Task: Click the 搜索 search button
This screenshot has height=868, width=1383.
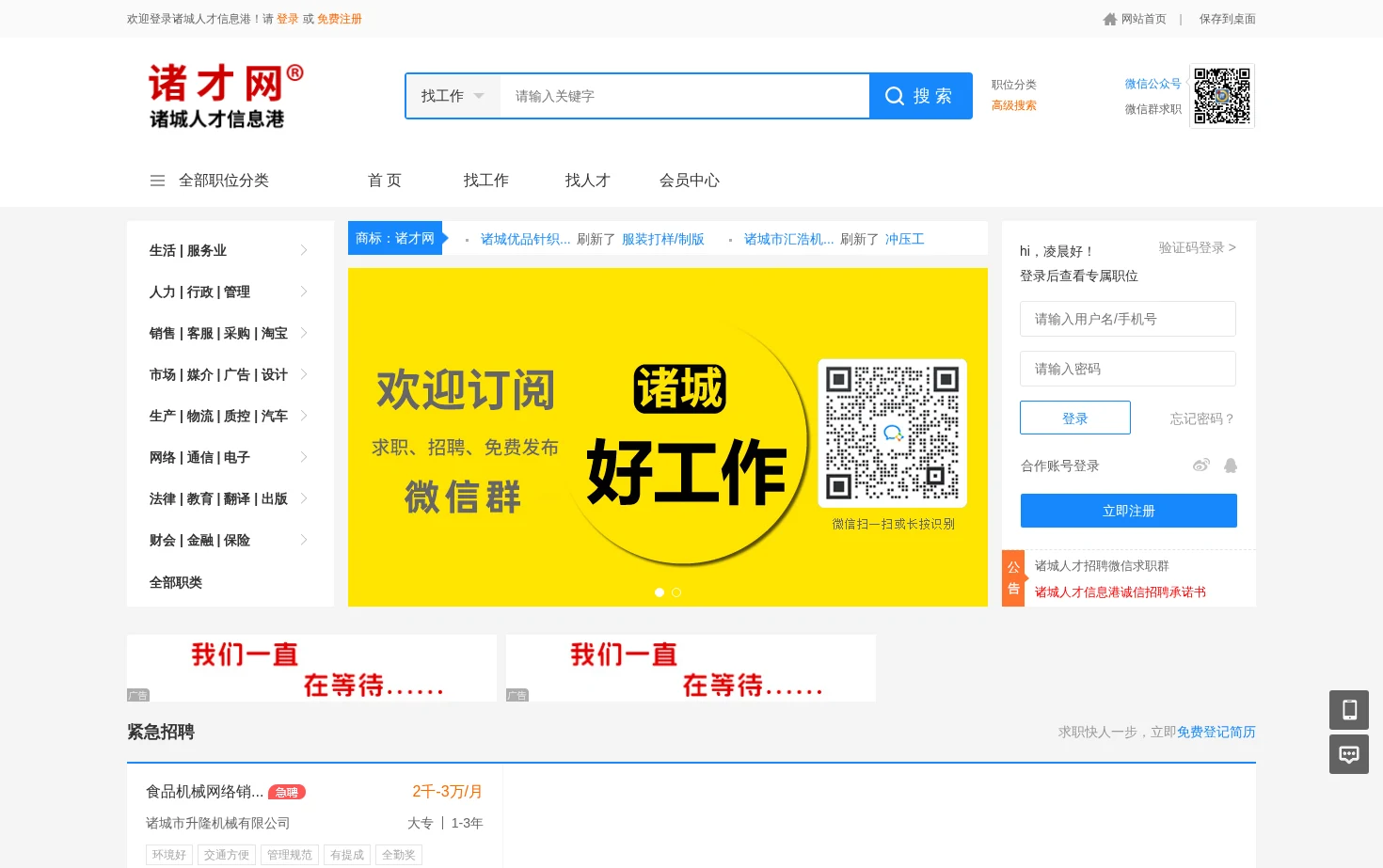Action: click(921, 96)
